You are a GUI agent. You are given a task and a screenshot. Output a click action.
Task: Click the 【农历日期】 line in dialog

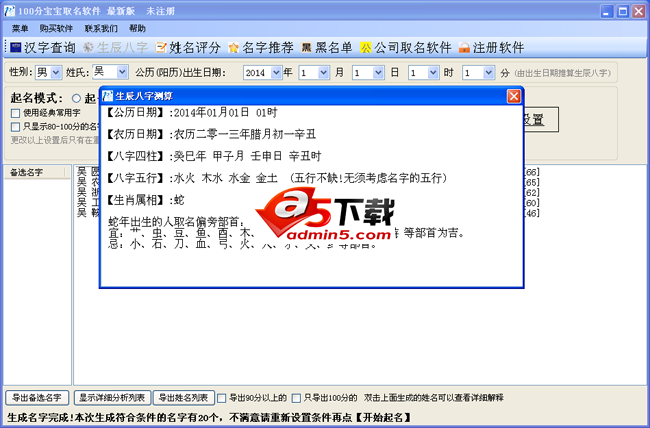210,134
